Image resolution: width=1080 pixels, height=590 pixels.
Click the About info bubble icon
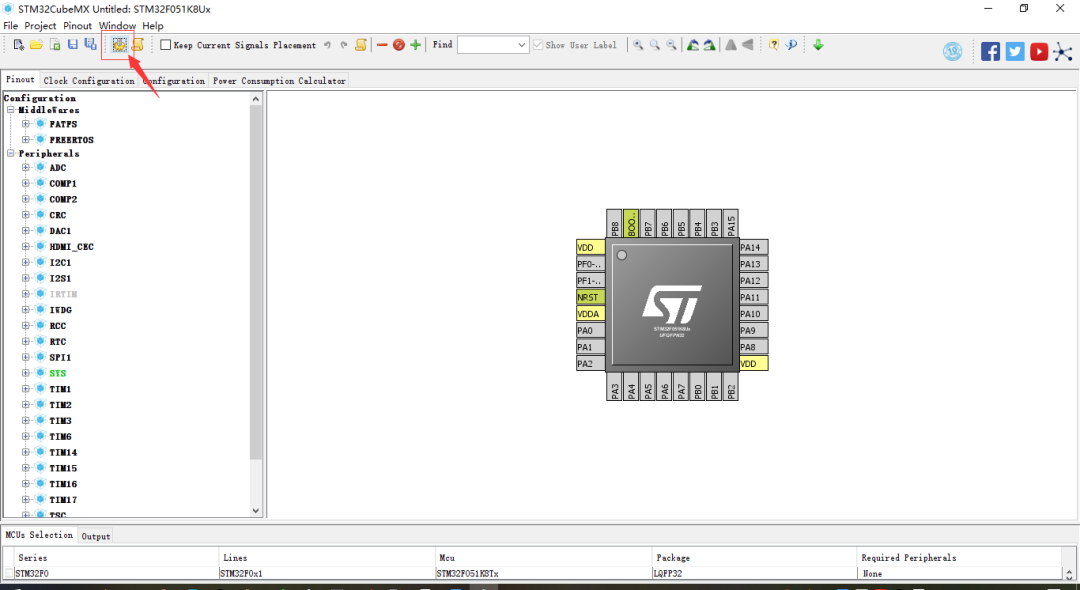click(x=792, y=45)
